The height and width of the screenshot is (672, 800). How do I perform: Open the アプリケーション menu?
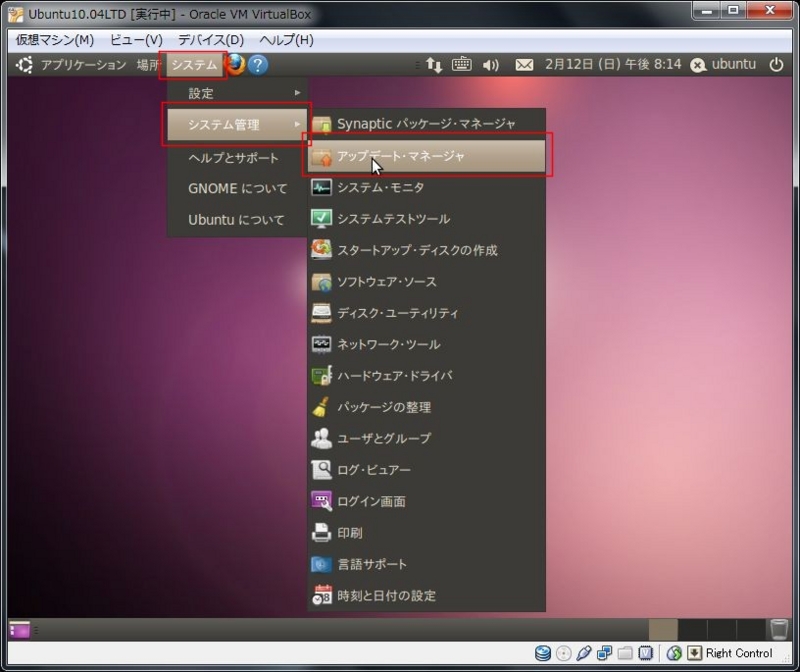(84, 65)
